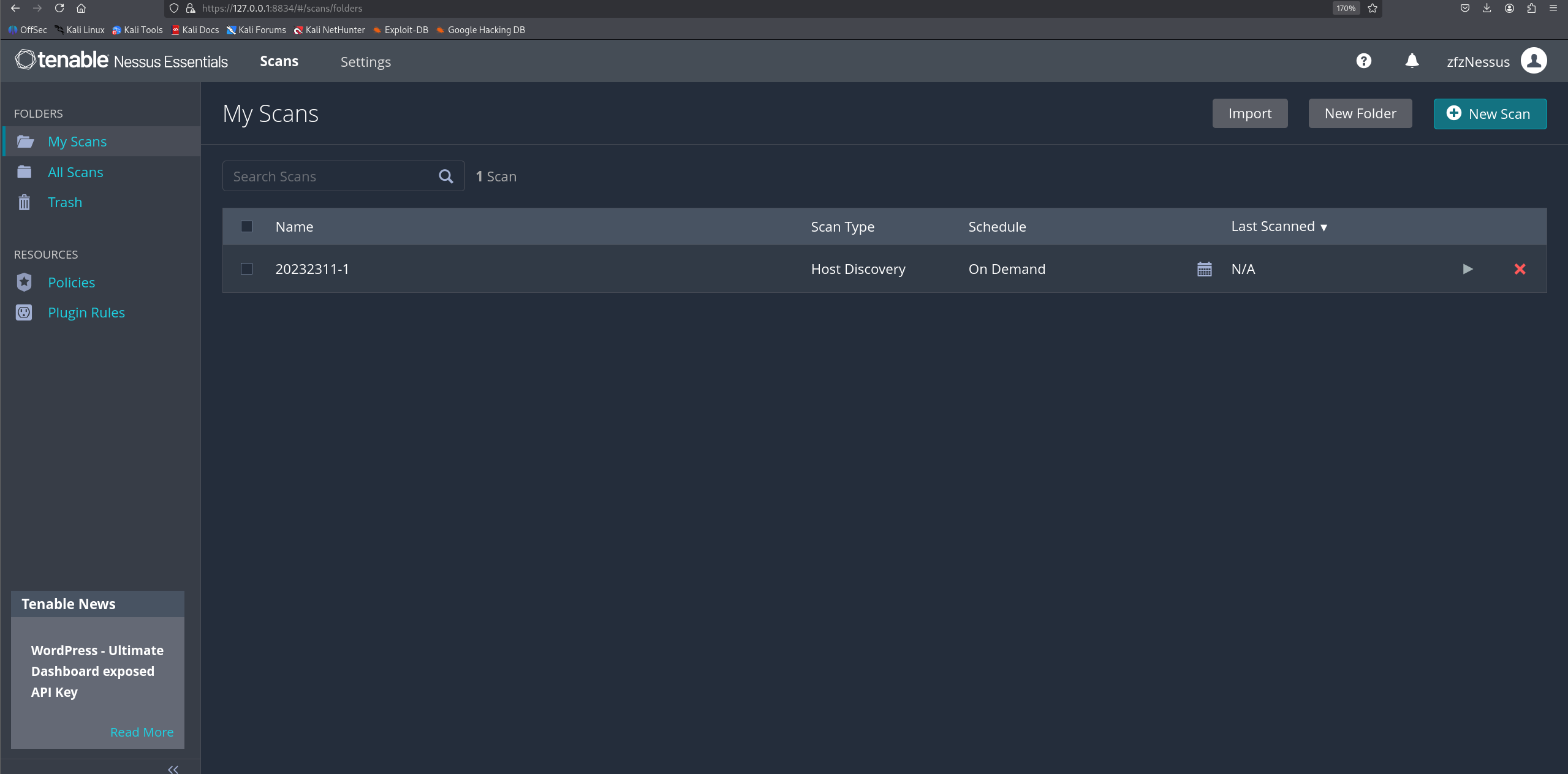
Task: Focus the Search Scans input field
Action: (331, 176)
